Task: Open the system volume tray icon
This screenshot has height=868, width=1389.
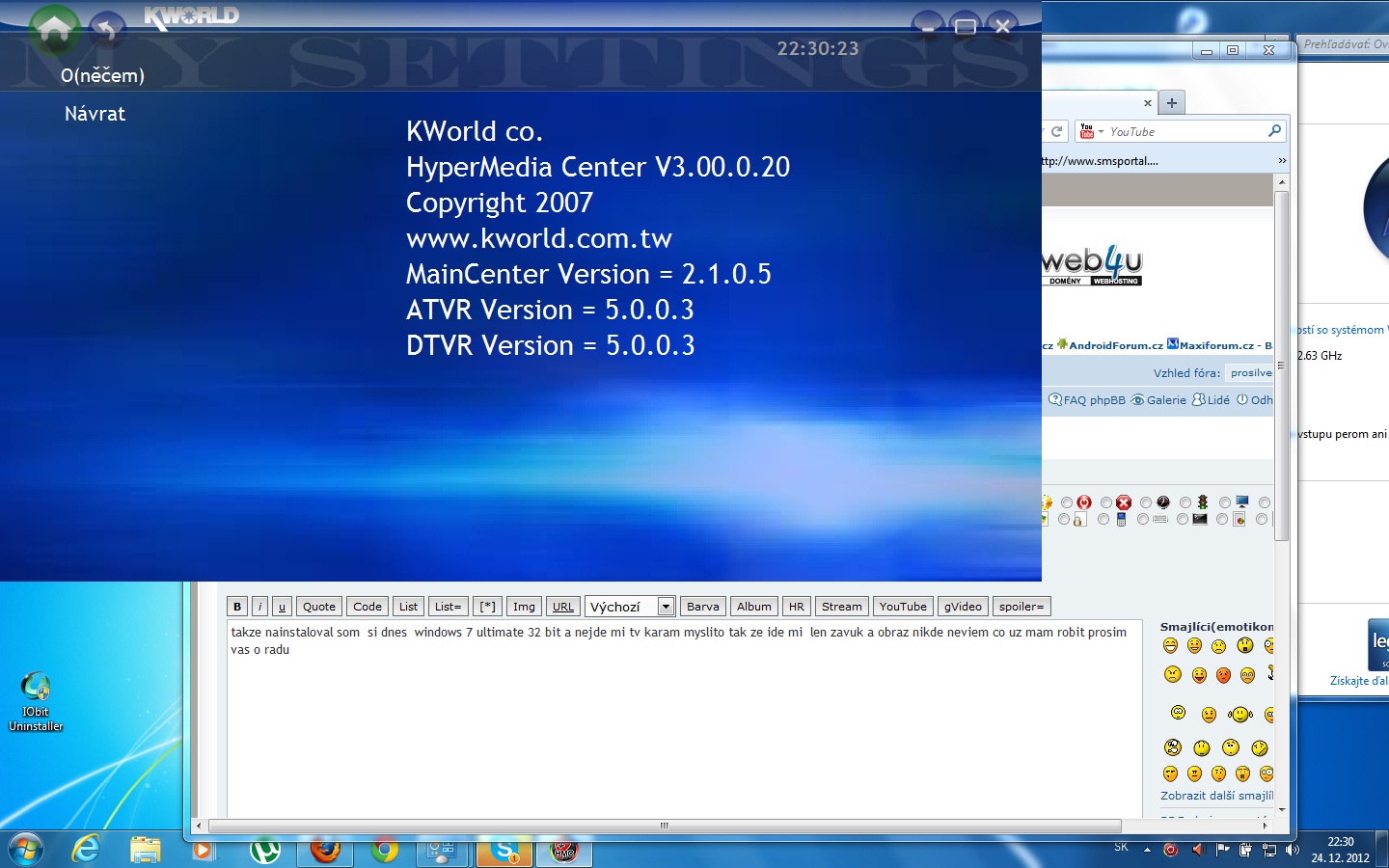Action: 1293,850
